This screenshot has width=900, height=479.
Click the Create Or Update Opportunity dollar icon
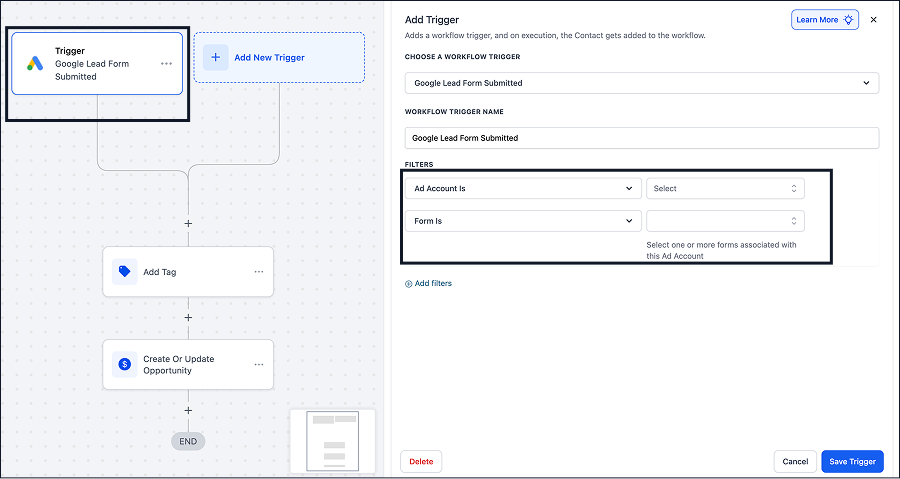point(125,364)
